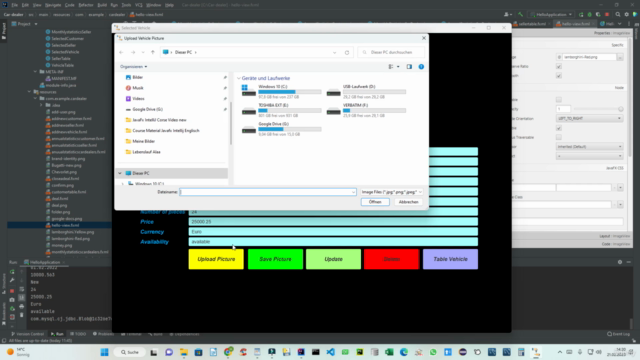Open the File menu in IntelliJ
640x360 pixels.
15,5
